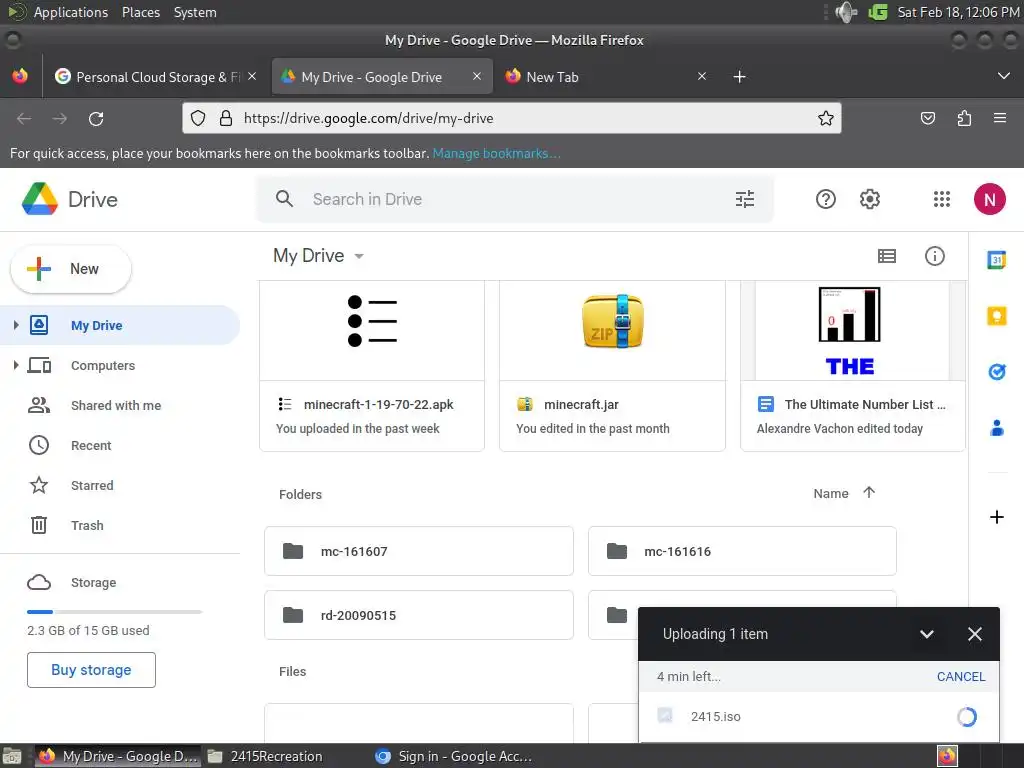Click the URL address bar
Screen dimensions: 1024x768
512,118
